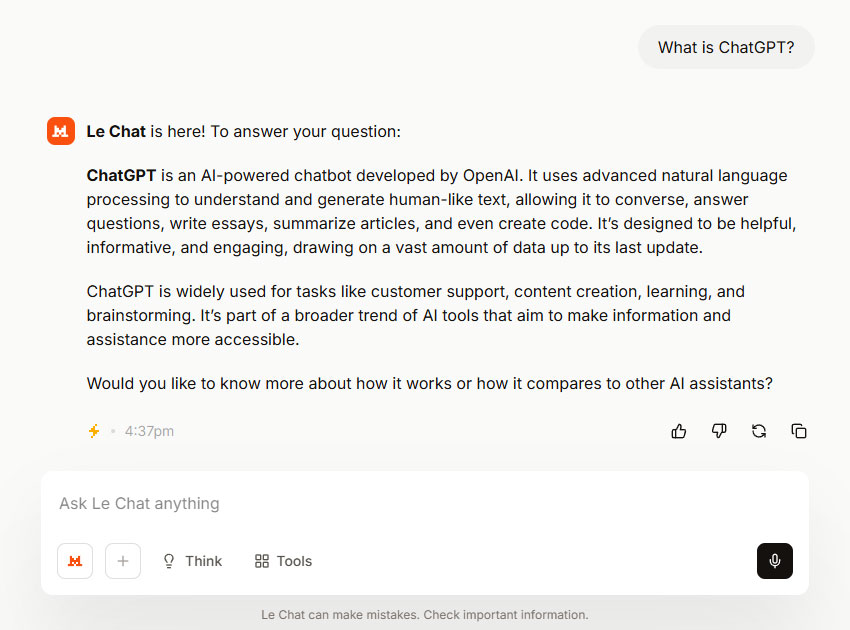Click the 4:37pm timestamp
Viewport: 850px width, 630px height.
tap(149, 431)
